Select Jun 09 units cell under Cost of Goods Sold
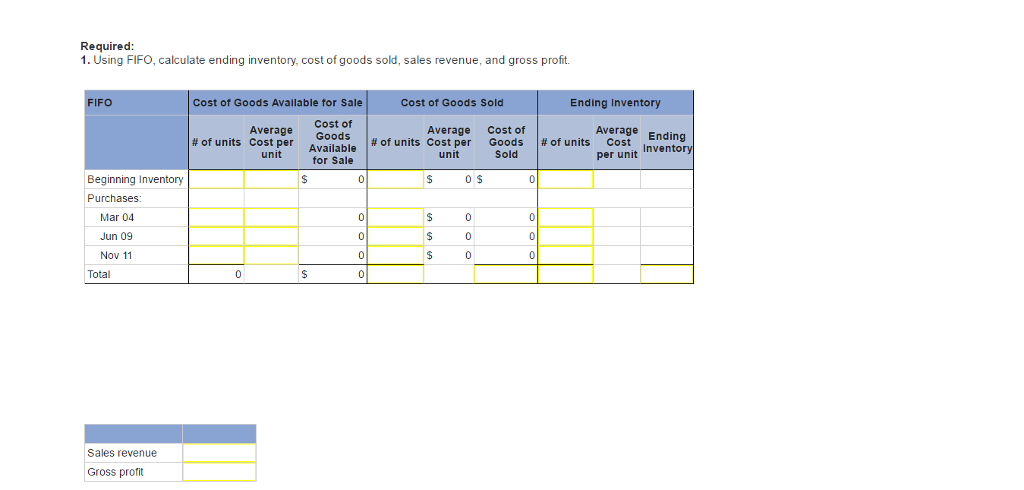 click(x=395, y=236)
